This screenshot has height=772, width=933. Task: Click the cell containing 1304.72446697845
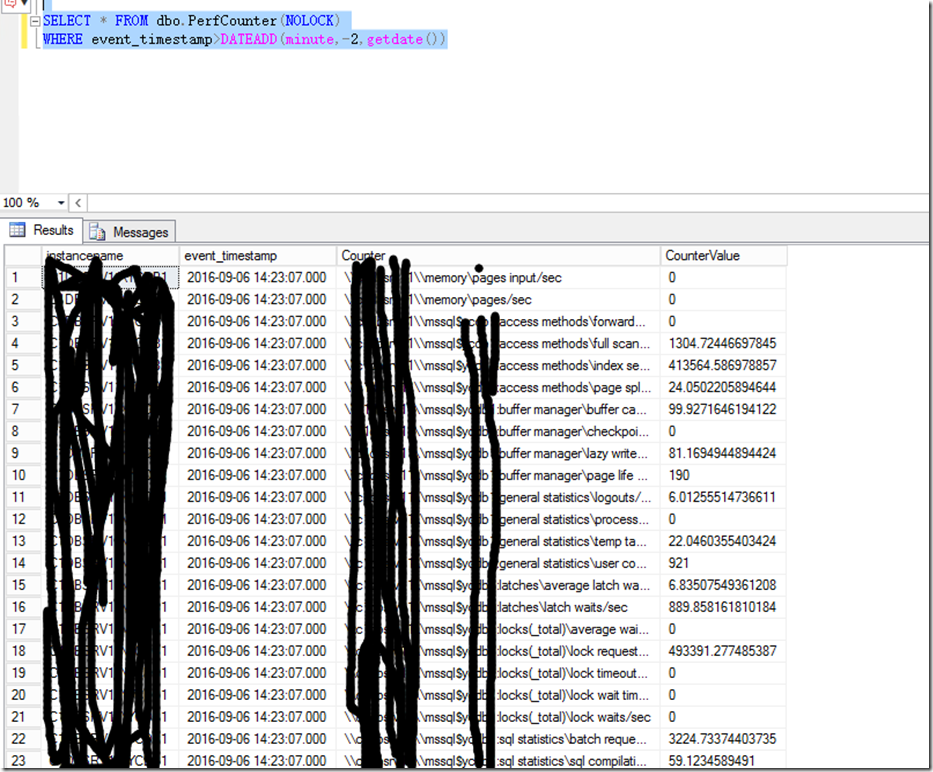tap(722, 344)
